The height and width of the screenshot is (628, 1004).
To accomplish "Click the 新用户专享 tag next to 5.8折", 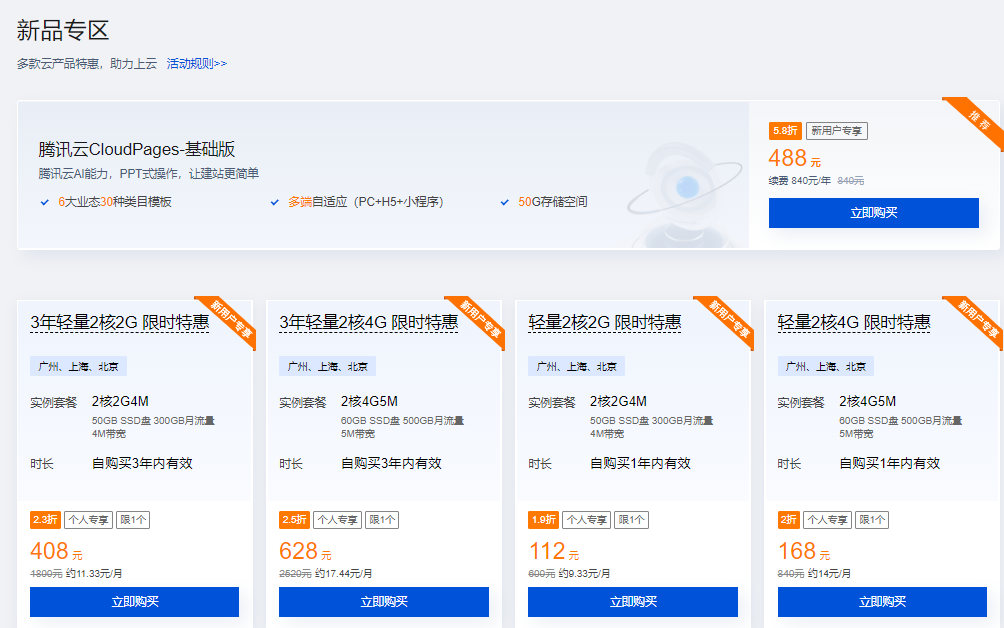I will click(x=837, y=131).
